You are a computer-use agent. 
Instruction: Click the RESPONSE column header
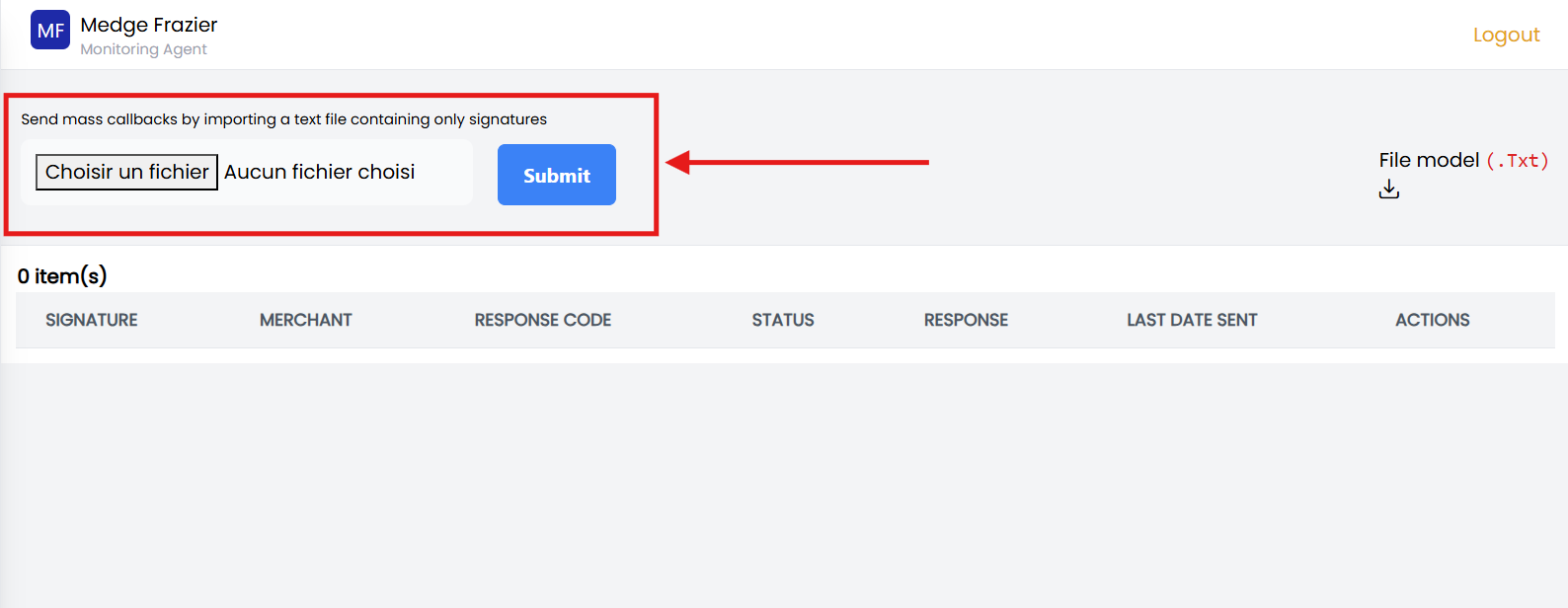pos(966,320)
